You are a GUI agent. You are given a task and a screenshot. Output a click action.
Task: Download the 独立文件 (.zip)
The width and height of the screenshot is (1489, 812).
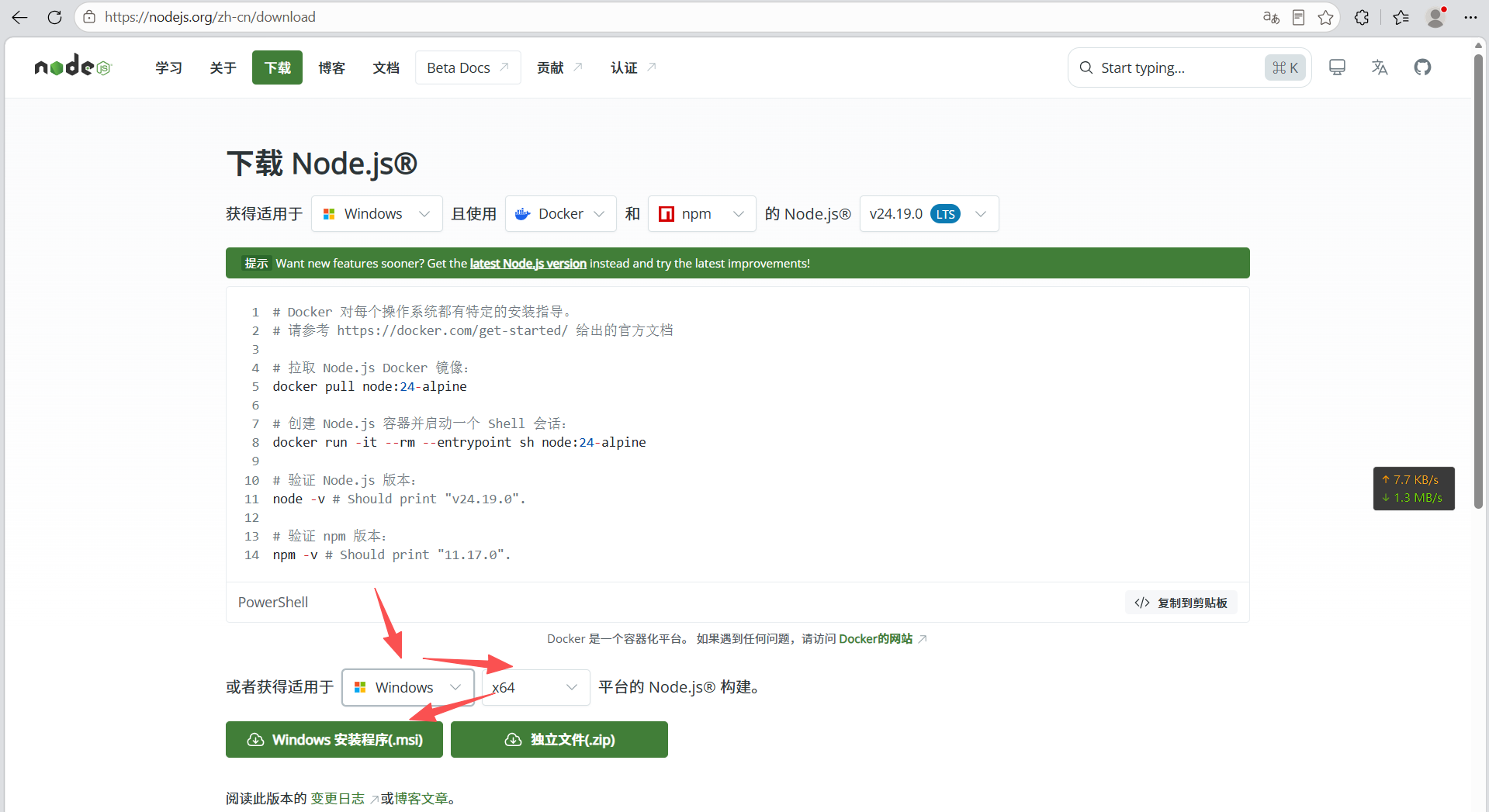pos(559,739)
